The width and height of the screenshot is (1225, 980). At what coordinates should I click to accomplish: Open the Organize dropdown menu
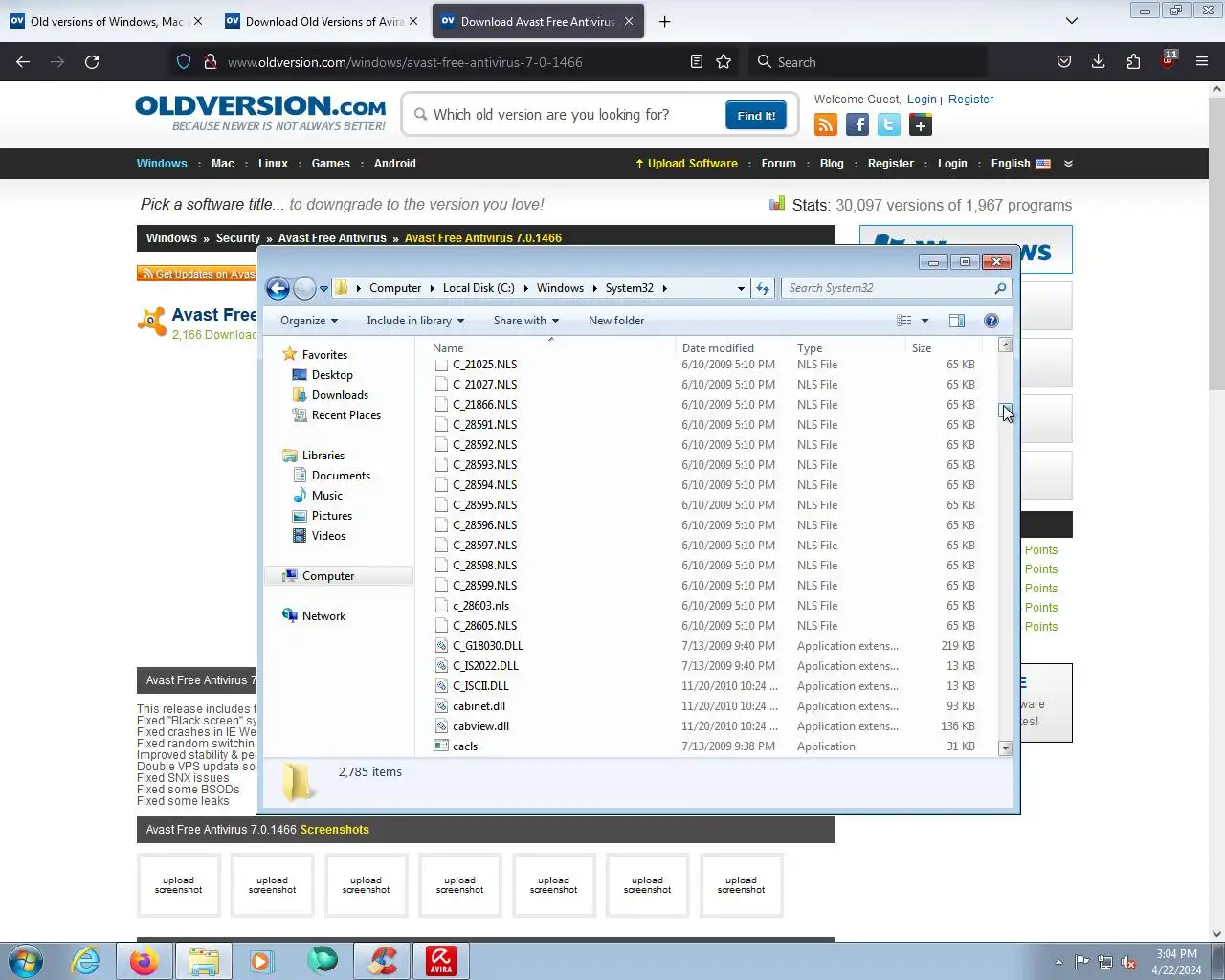pos(309,321)
